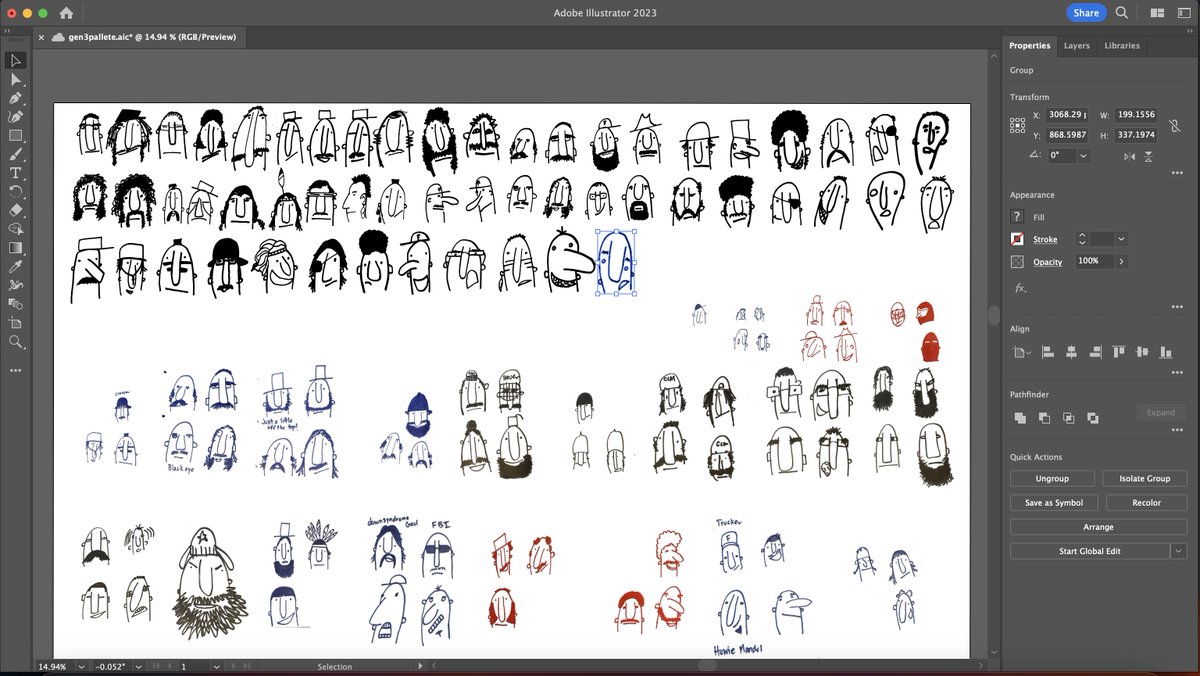The width and height of the screenshot is (1200, 676).
Task: Click the Home icon
Action: coord(66,13)
